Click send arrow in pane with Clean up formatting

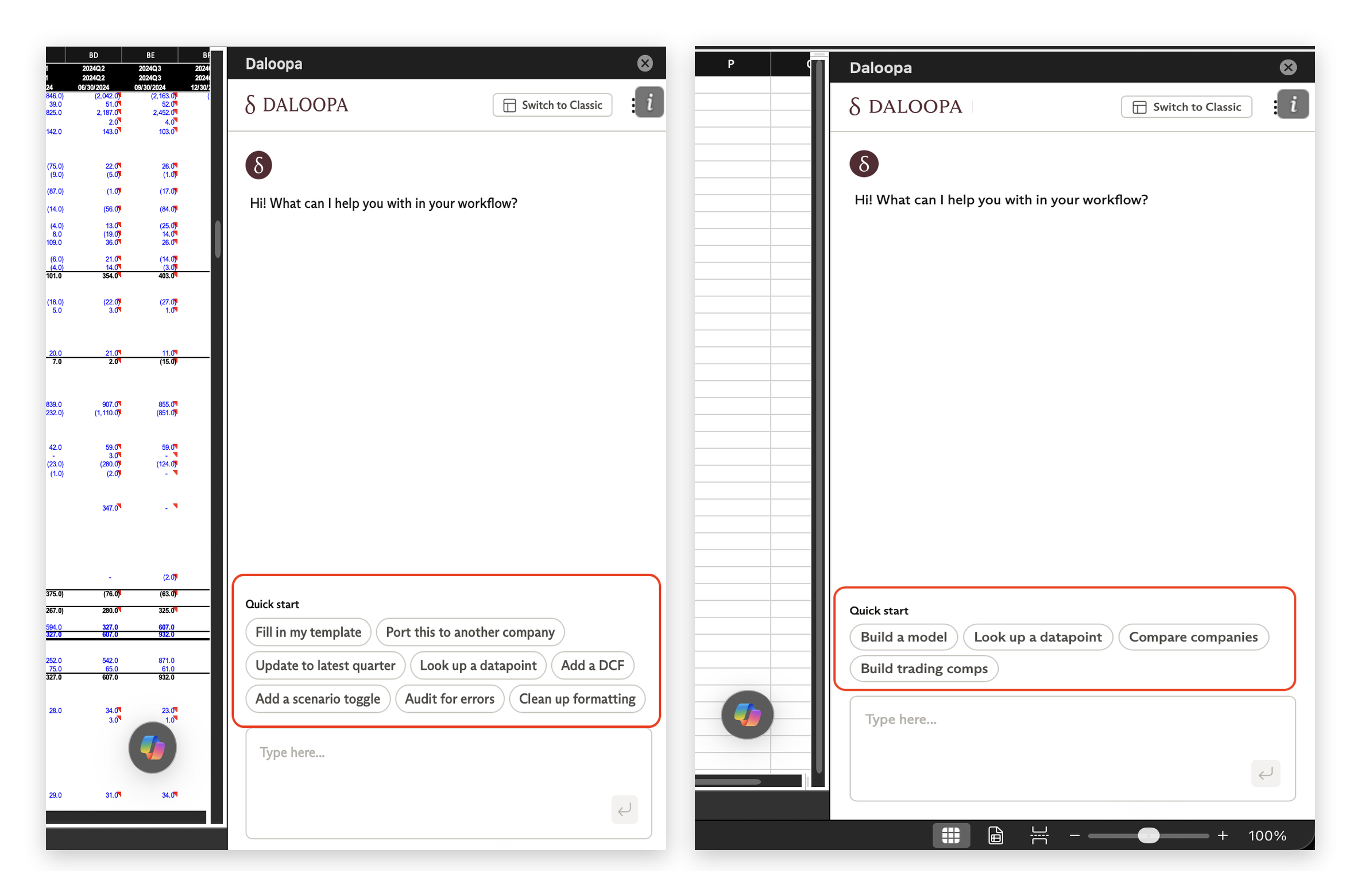624,809
